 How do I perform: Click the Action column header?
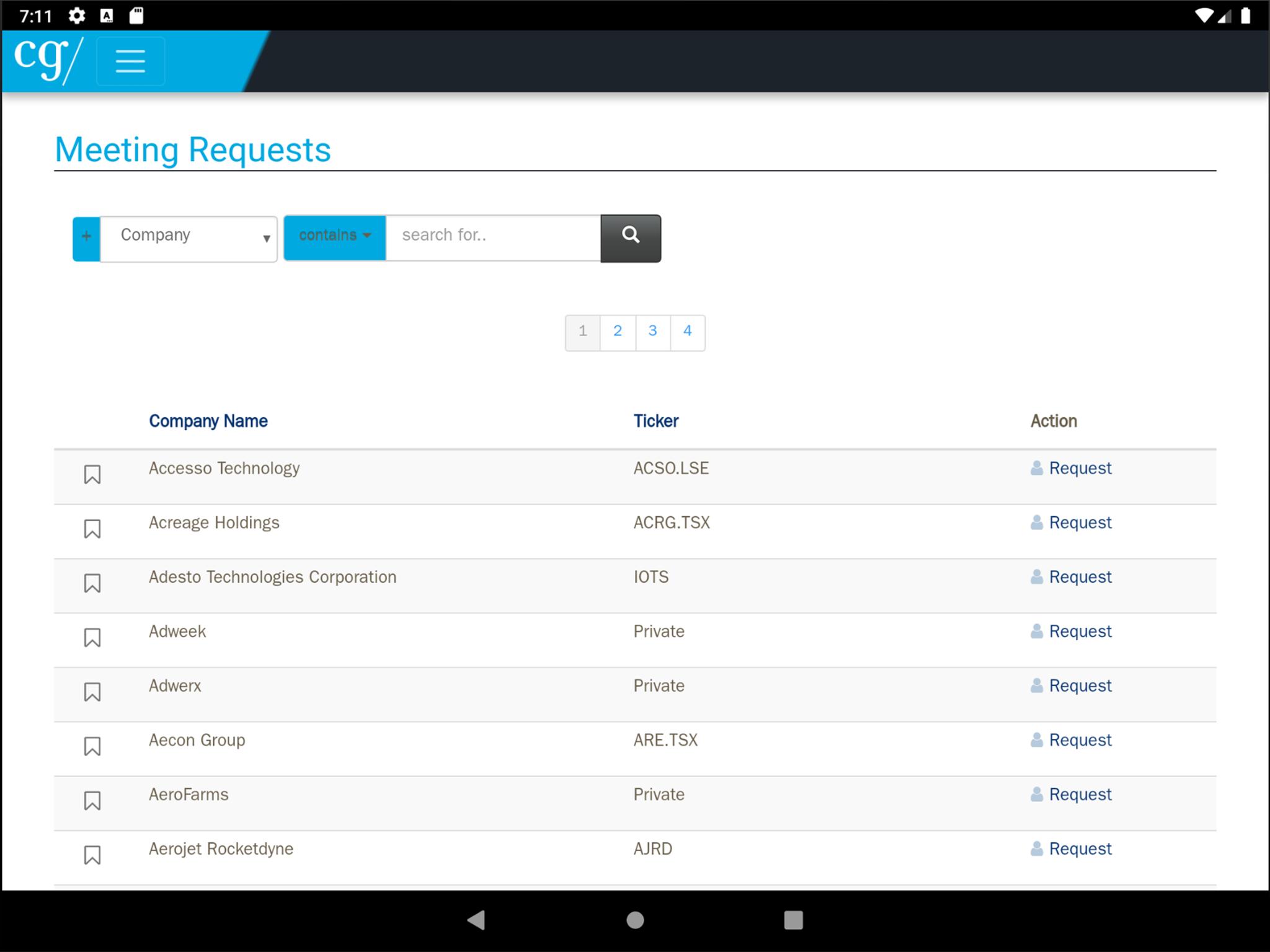coord(1054,421)
